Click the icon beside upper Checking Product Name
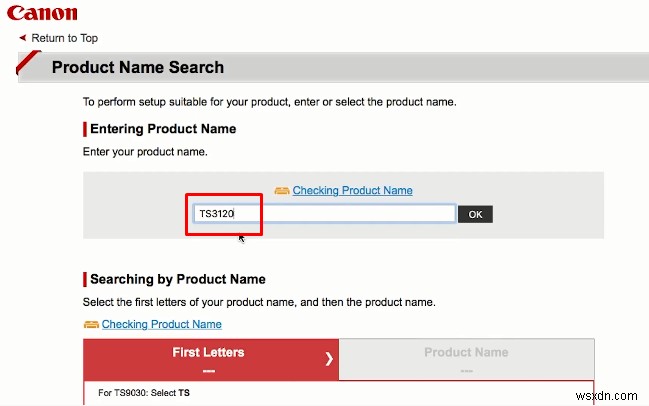The image size is (649, 406). (282, 190)
